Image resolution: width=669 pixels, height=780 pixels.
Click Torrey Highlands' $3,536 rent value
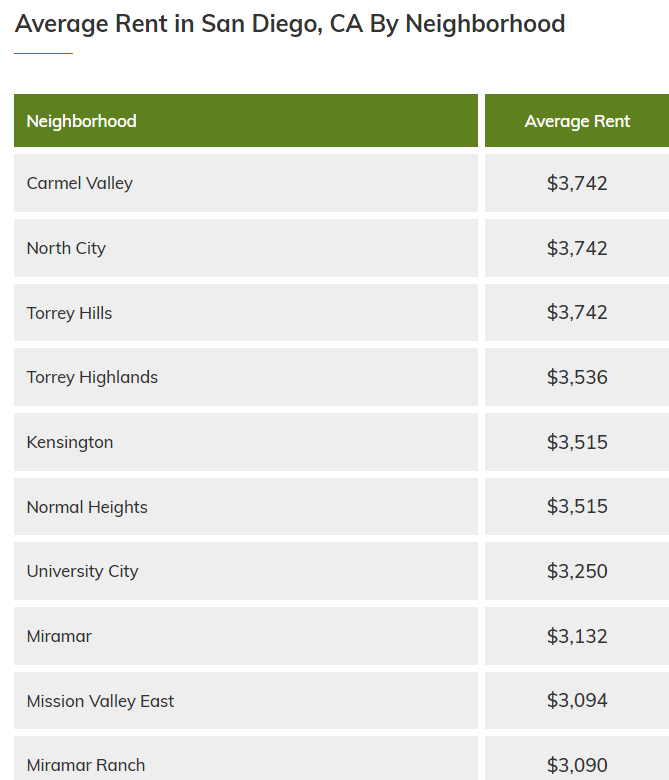(577, 377)
